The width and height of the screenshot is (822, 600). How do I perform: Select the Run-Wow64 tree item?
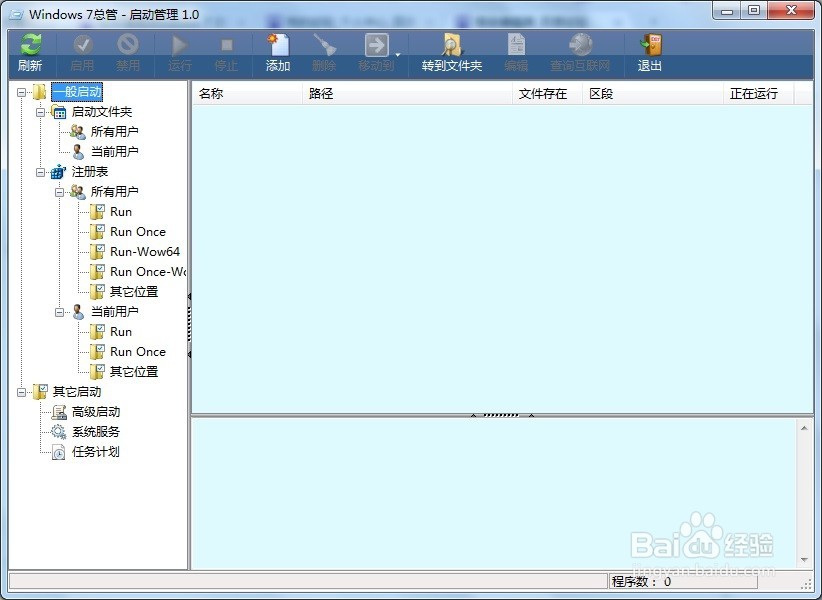click(x=145, y=252)
